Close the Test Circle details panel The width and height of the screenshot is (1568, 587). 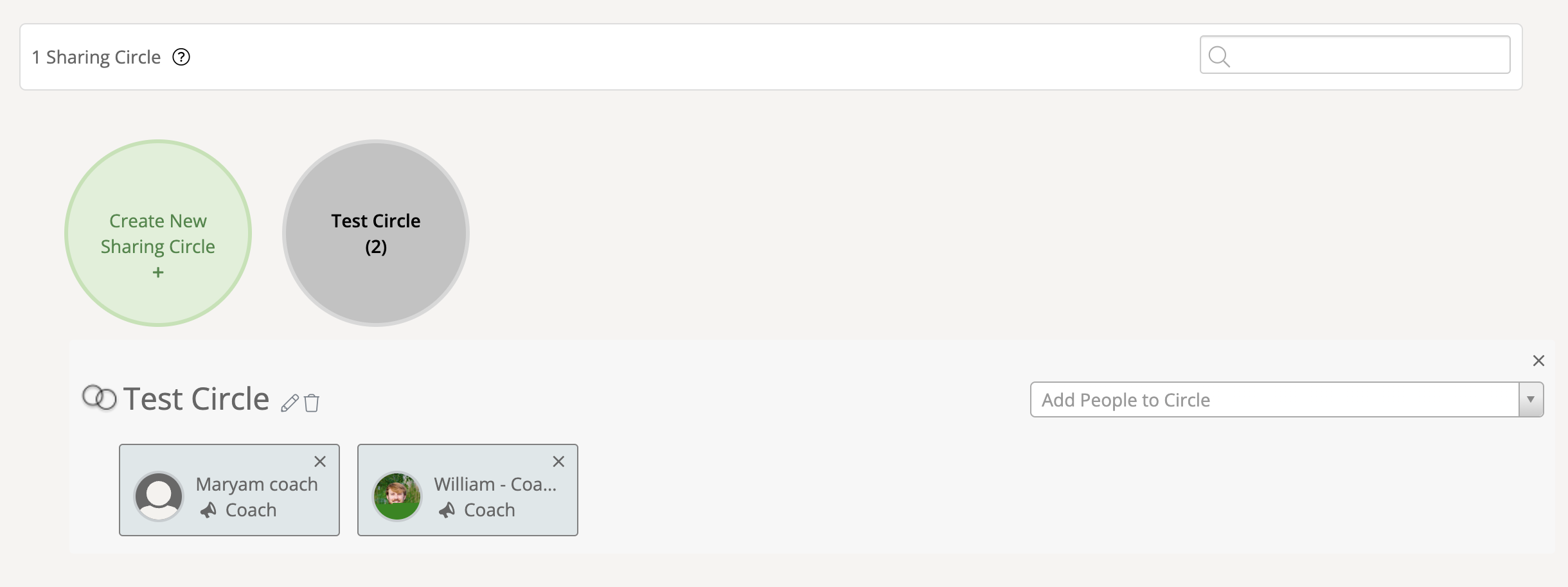click(1538, 361)
